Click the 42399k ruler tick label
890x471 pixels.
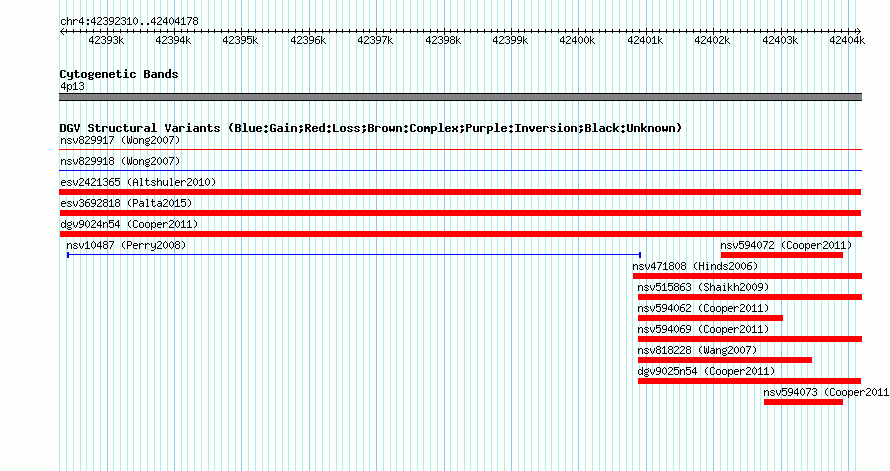pyautogui.click(x=510, y=40)
